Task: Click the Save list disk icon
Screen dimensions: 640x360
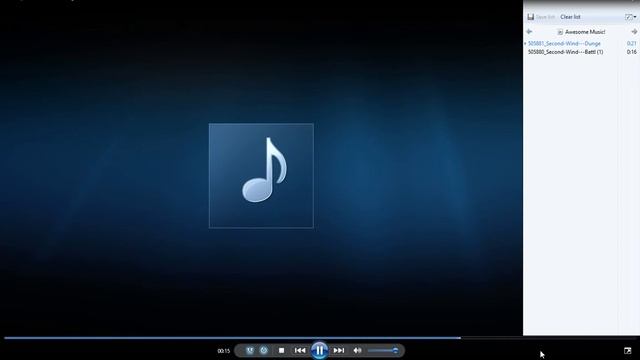Action: (531, 17)
